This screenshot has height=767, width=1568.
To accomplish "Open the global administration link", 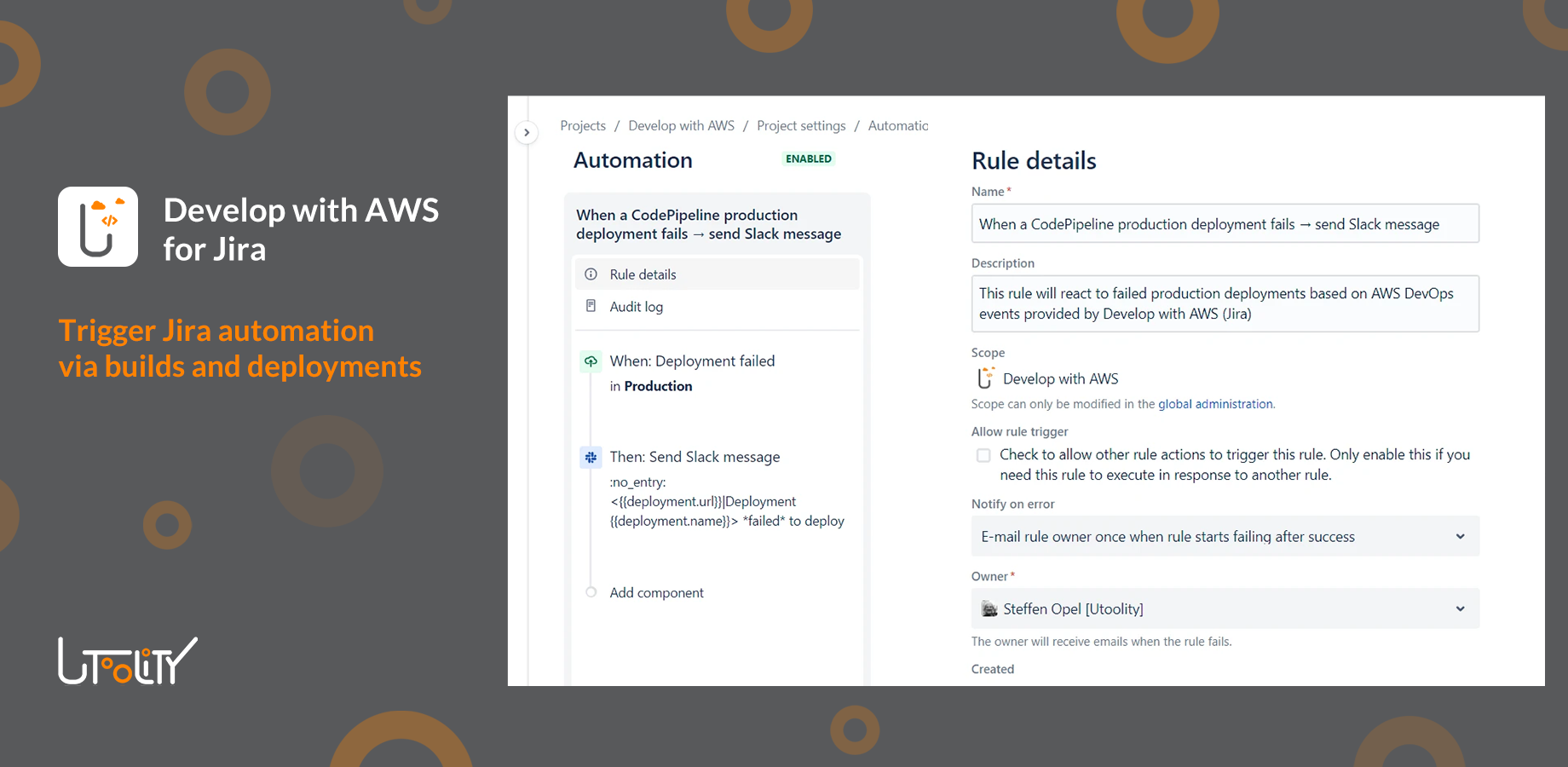I will click(1215, 404).
